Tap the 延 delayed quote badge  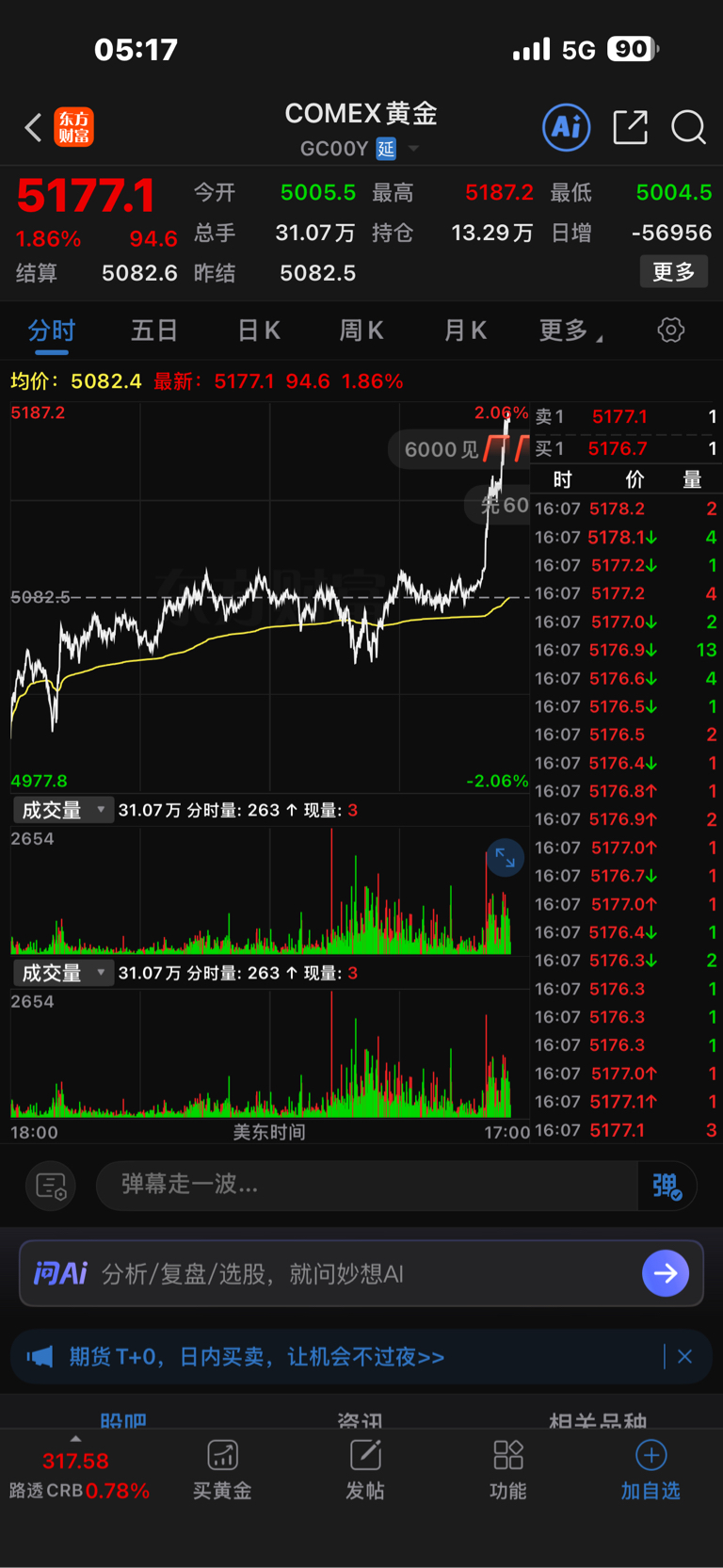pos(386,149)
